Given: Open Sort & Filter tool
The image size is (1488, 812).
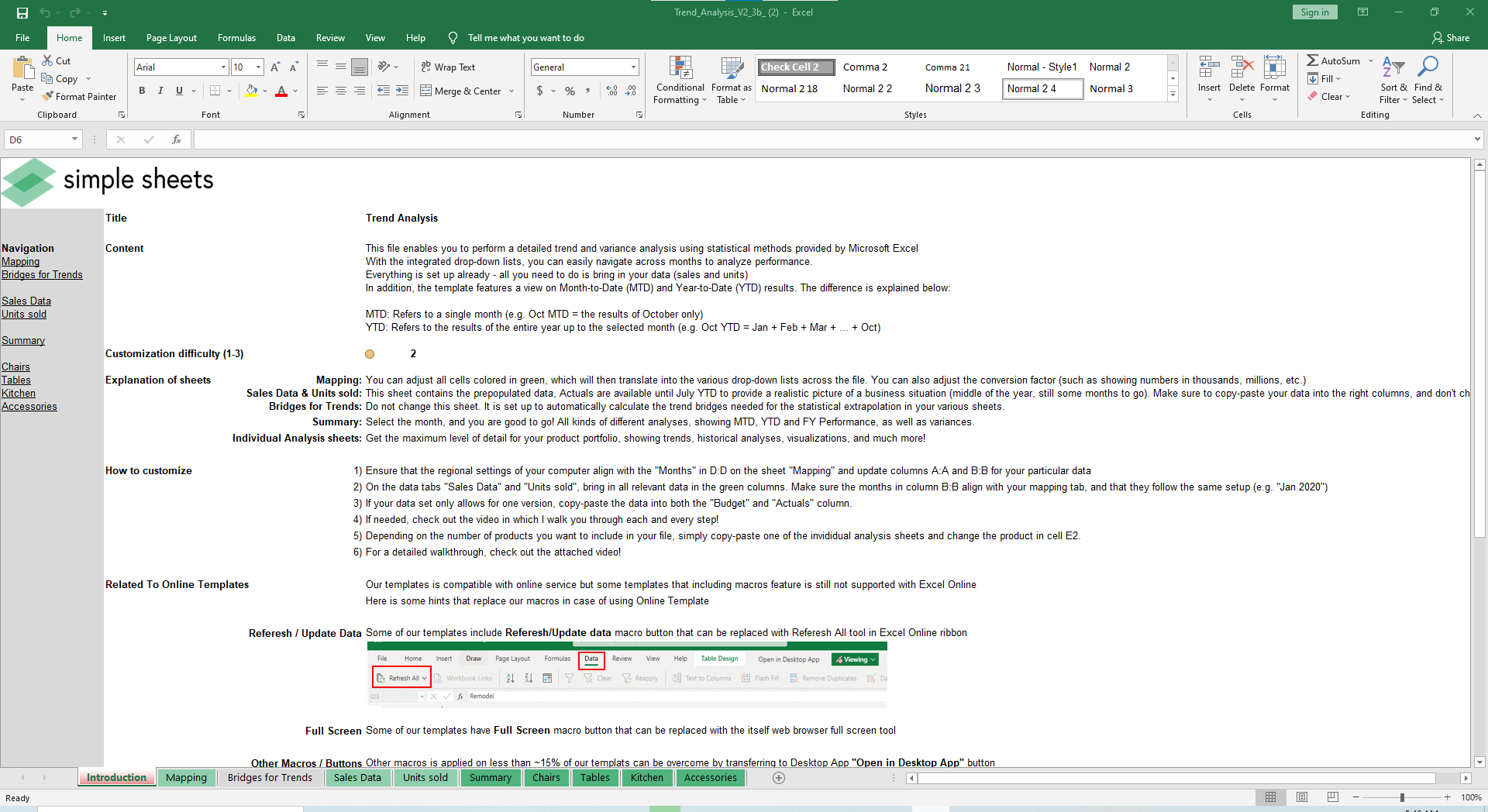Looking at the screenshot, I should pyautogui.click(x=1393, y=80).
